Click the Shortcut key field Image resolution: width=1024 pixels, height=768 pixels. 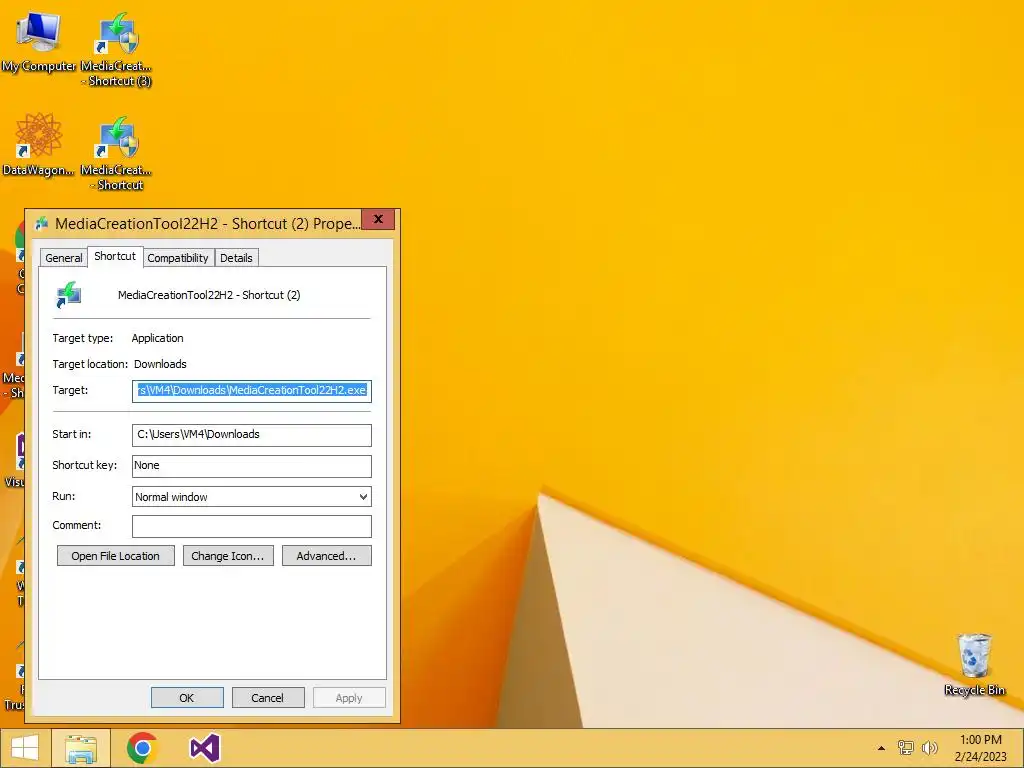251,466
